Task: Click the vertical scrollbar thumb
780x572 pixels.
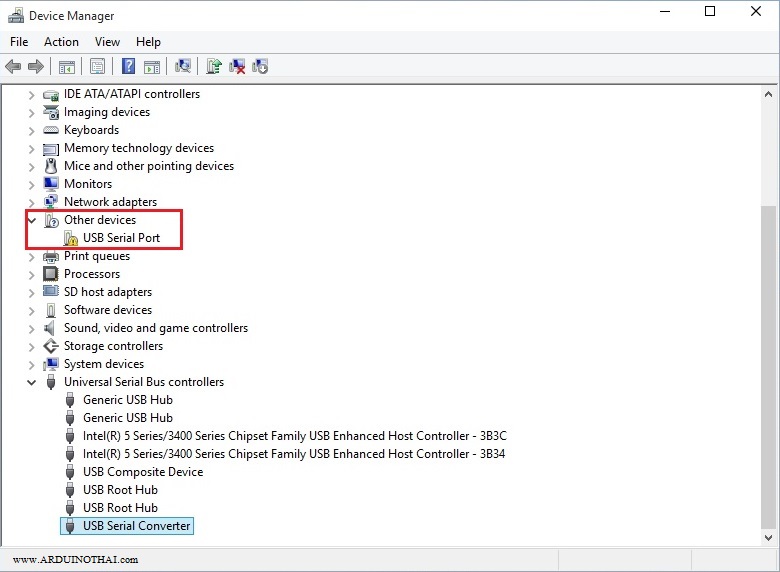Action: point(768,368)
